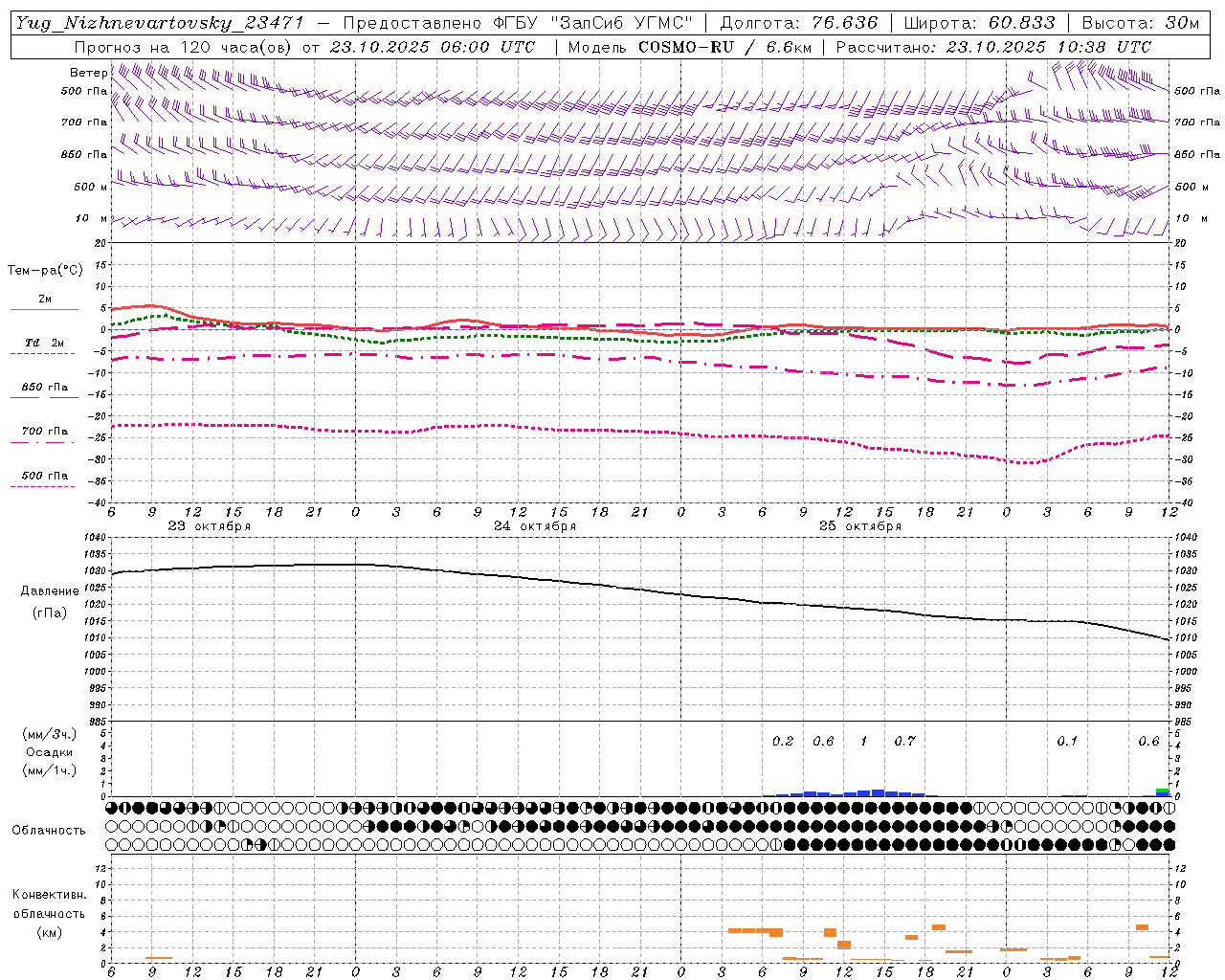The height and width of the screenshot is (980, 1225).
Task: Click the 'Высота: 30м' header field
Action: (1140, 23)
